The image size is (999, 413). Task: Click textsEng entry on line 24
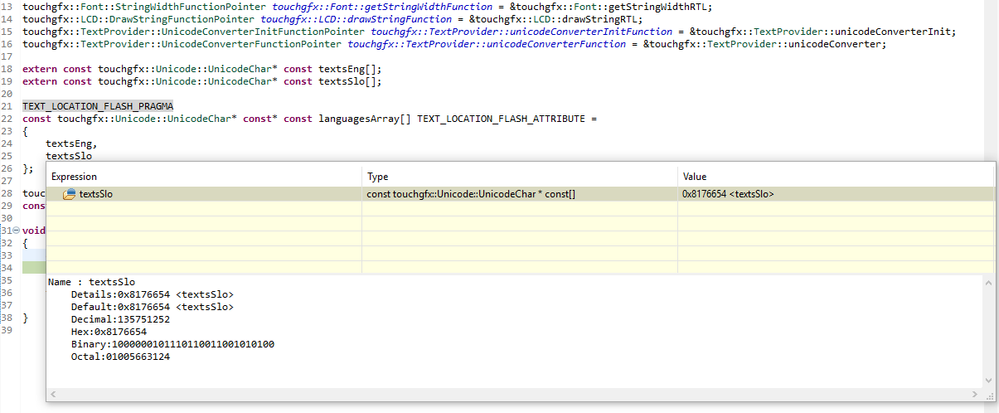pos(69,143)
